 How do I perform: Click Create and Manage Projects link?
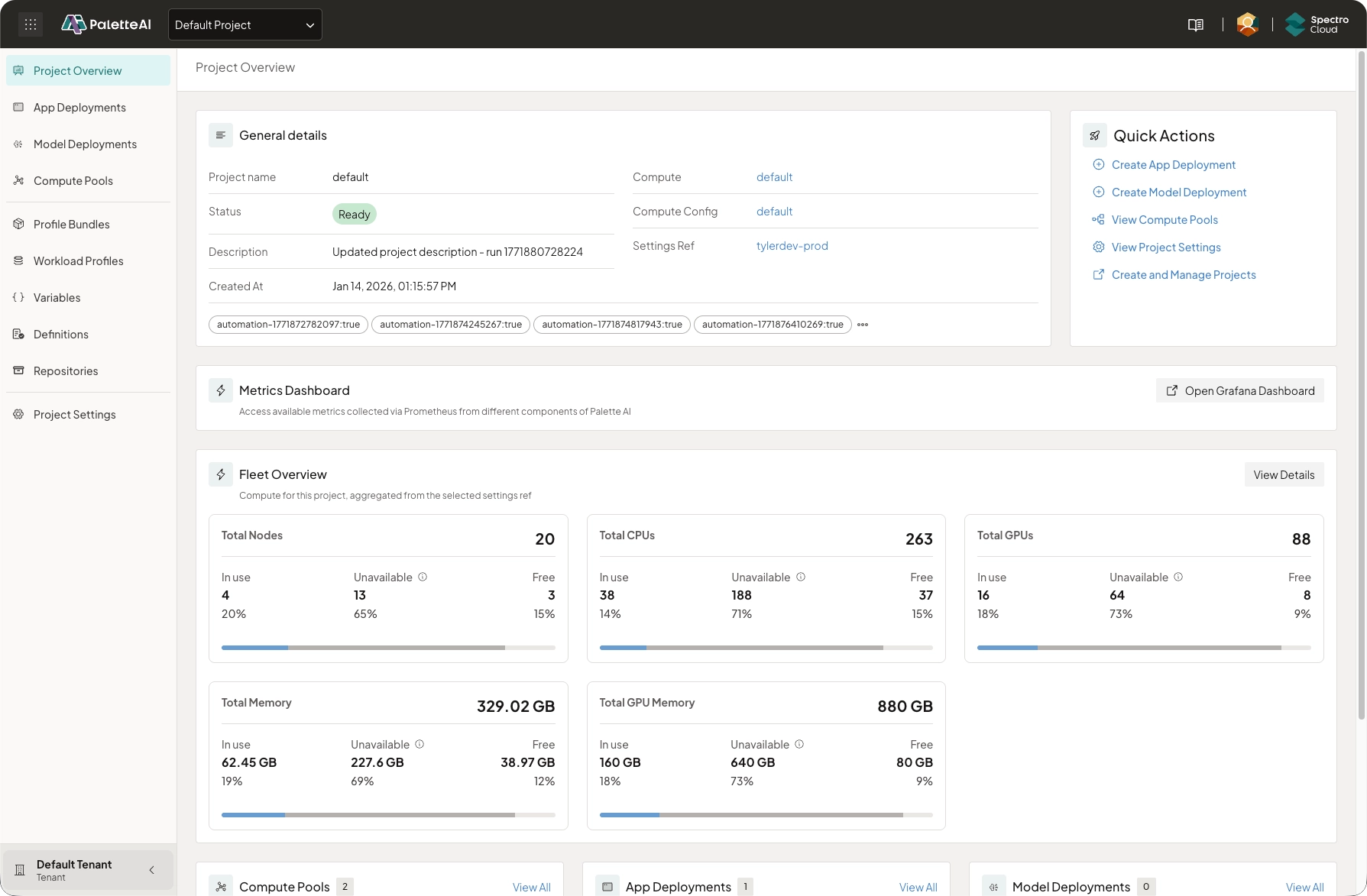pos(1184,274)
